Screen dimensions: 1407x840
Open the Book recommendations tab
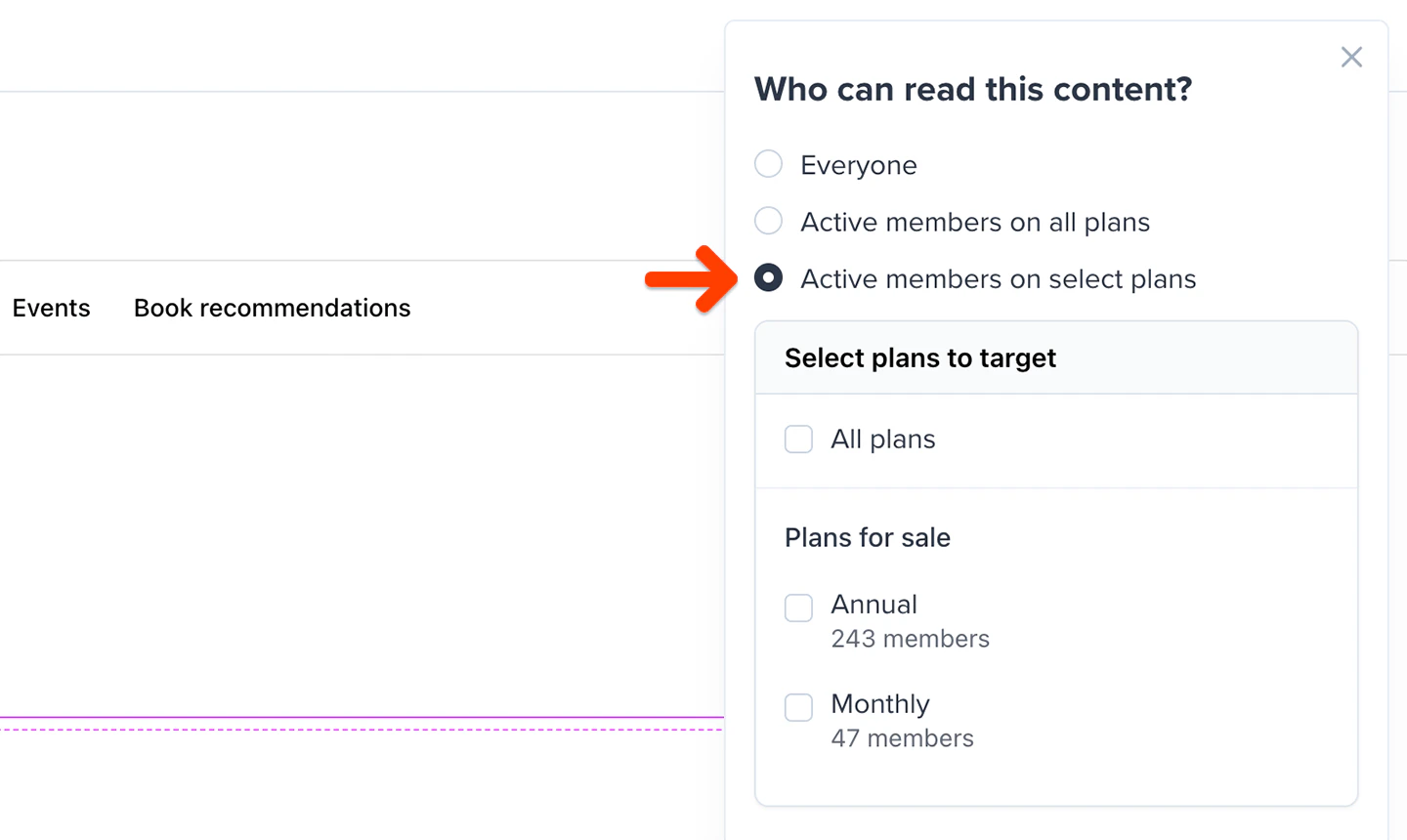[x=272, y=307]
